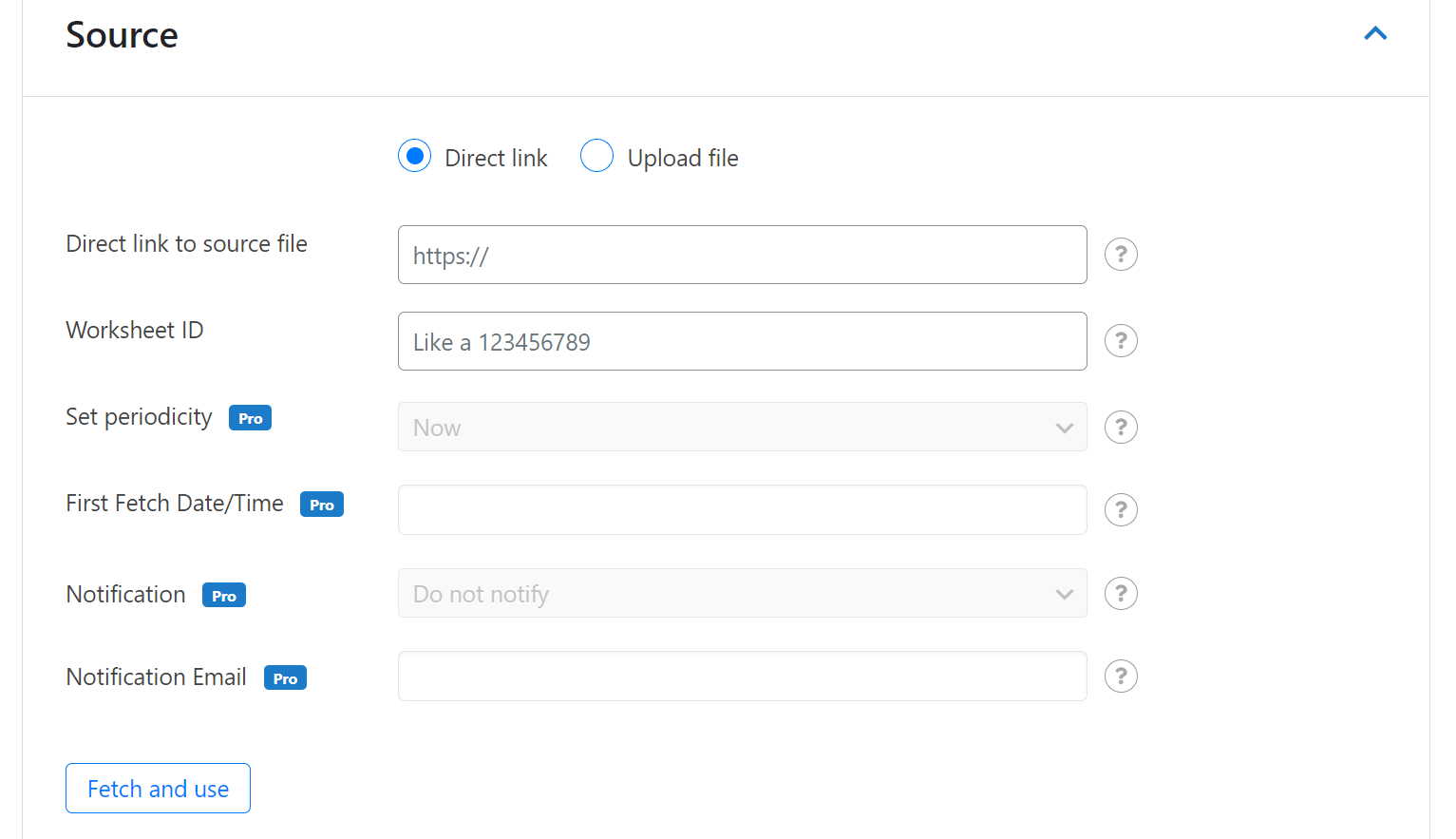Open help icon for First Fetch Date/Time
Viewport: 1456px width, 839px height.
(x=1121, y=510)
